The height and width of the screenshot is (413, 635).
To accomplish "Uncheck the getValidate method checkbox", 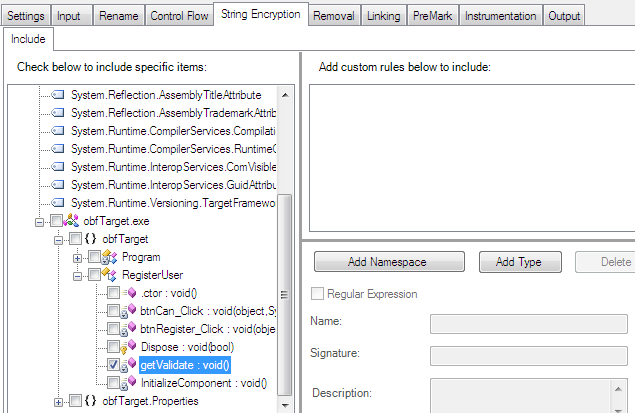I will 112,365.
